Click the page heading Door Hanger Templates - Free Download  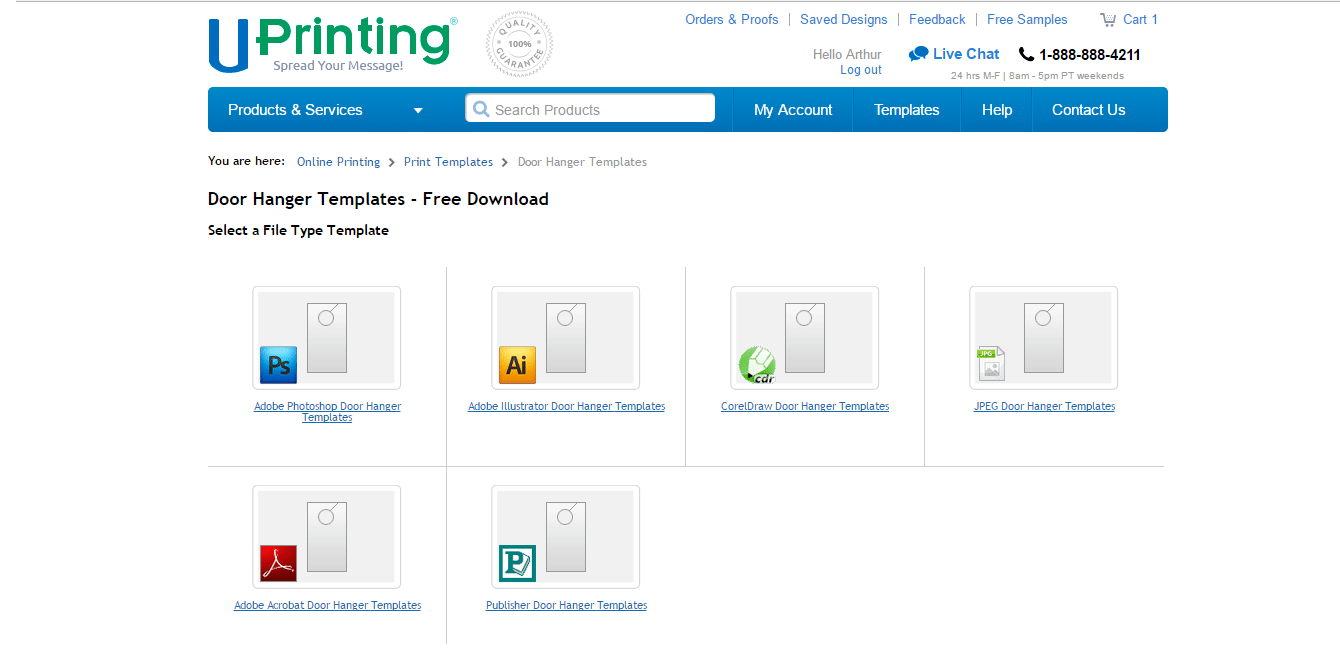tap(378, 199)
